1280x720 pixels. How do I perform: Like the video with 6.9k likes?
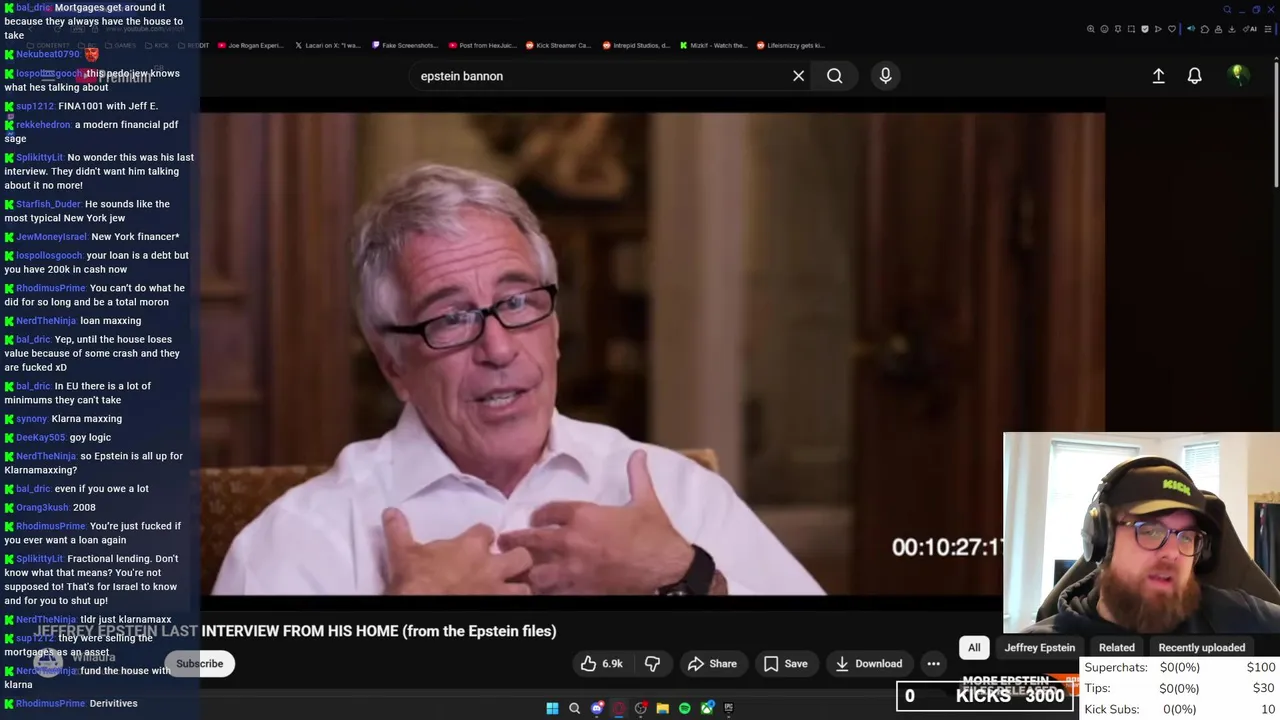[x=602, y=664]
